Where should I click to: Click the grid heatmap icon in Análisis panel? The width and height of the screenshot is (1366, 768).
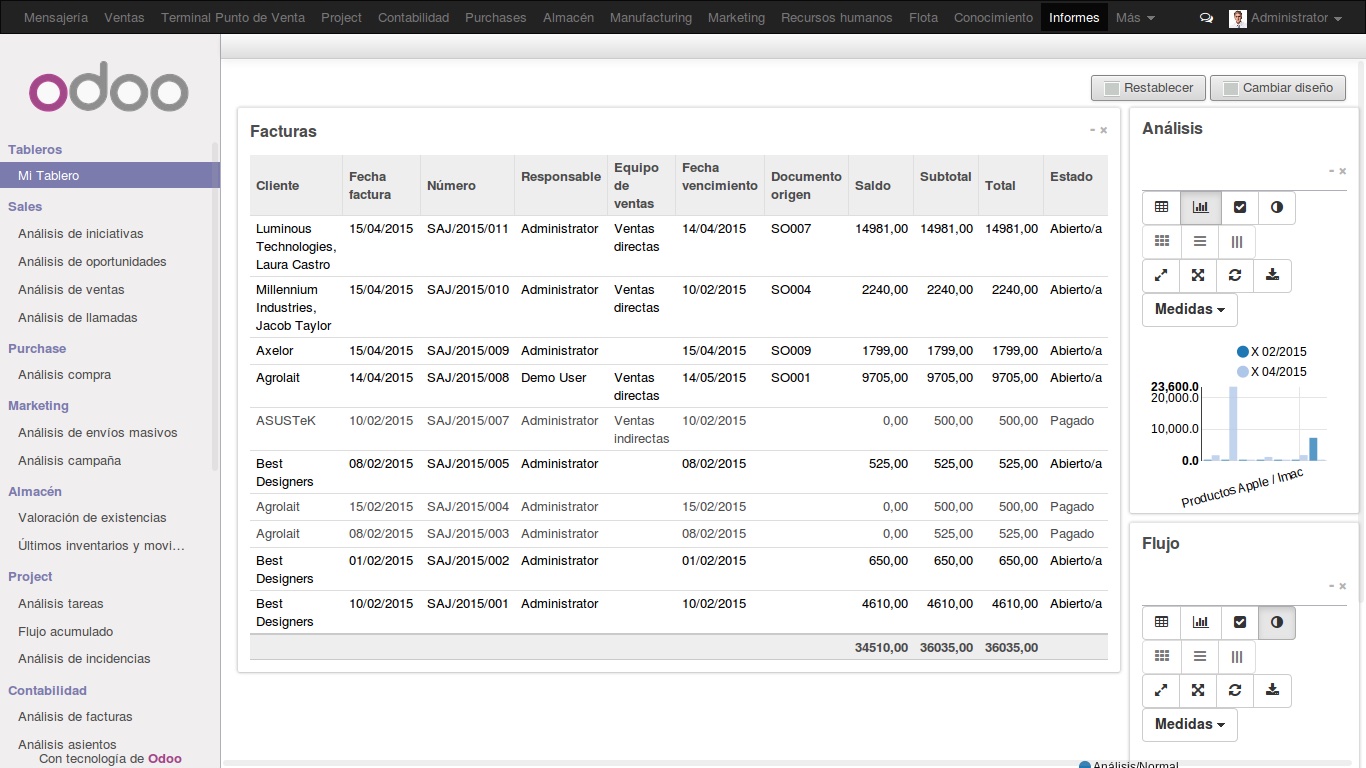point(1161,242)
